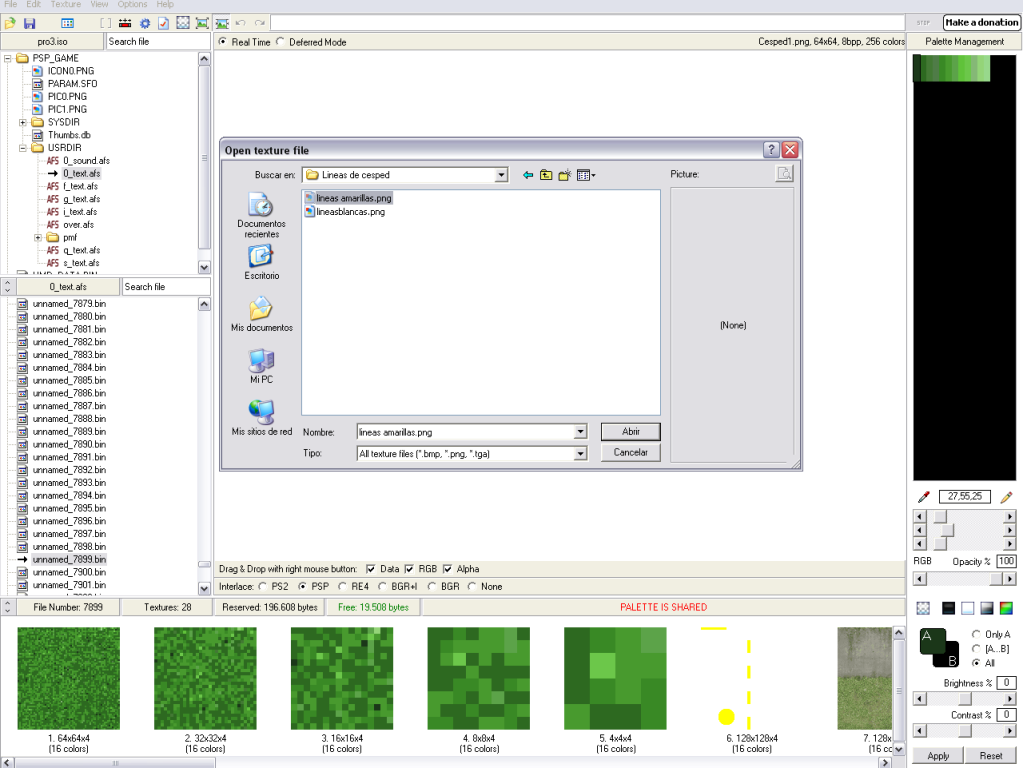This screenshot has width=1023, height=768.
Task: Click the square brackets toolbar icon
Action: click(105, 23)
